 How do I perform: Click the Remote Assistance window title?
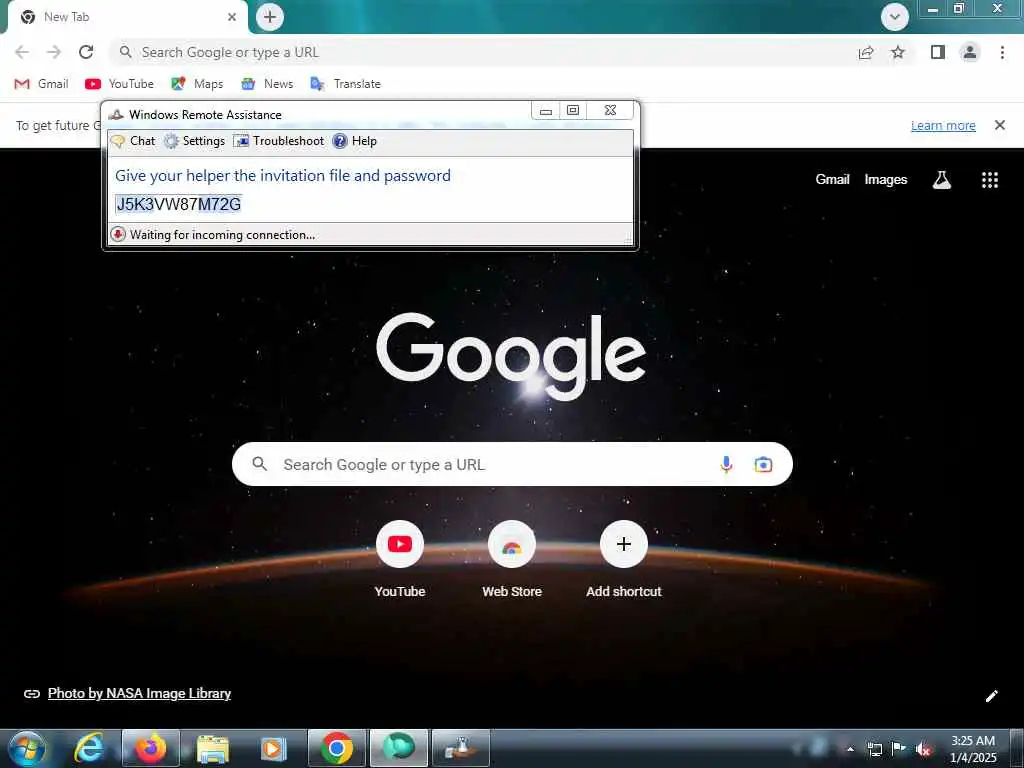(x=205, y=115)
